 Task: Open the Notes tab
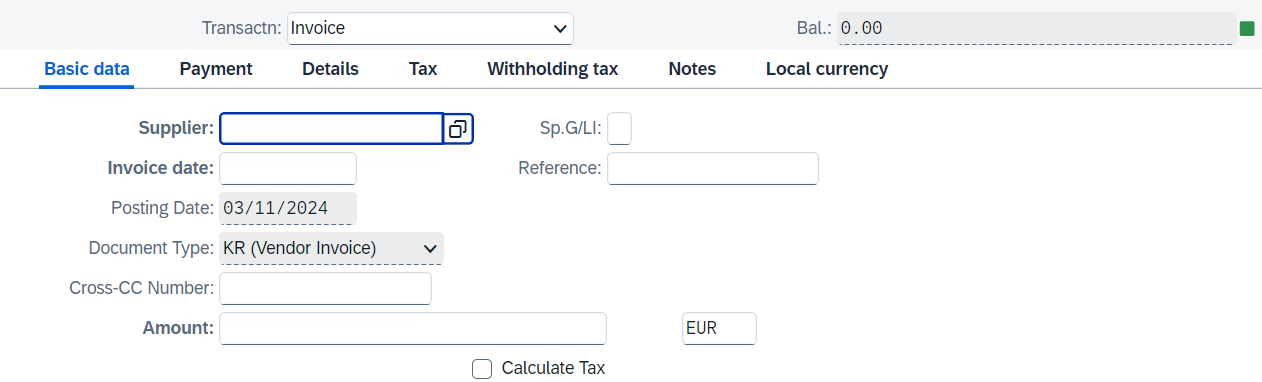click(692, 69)
